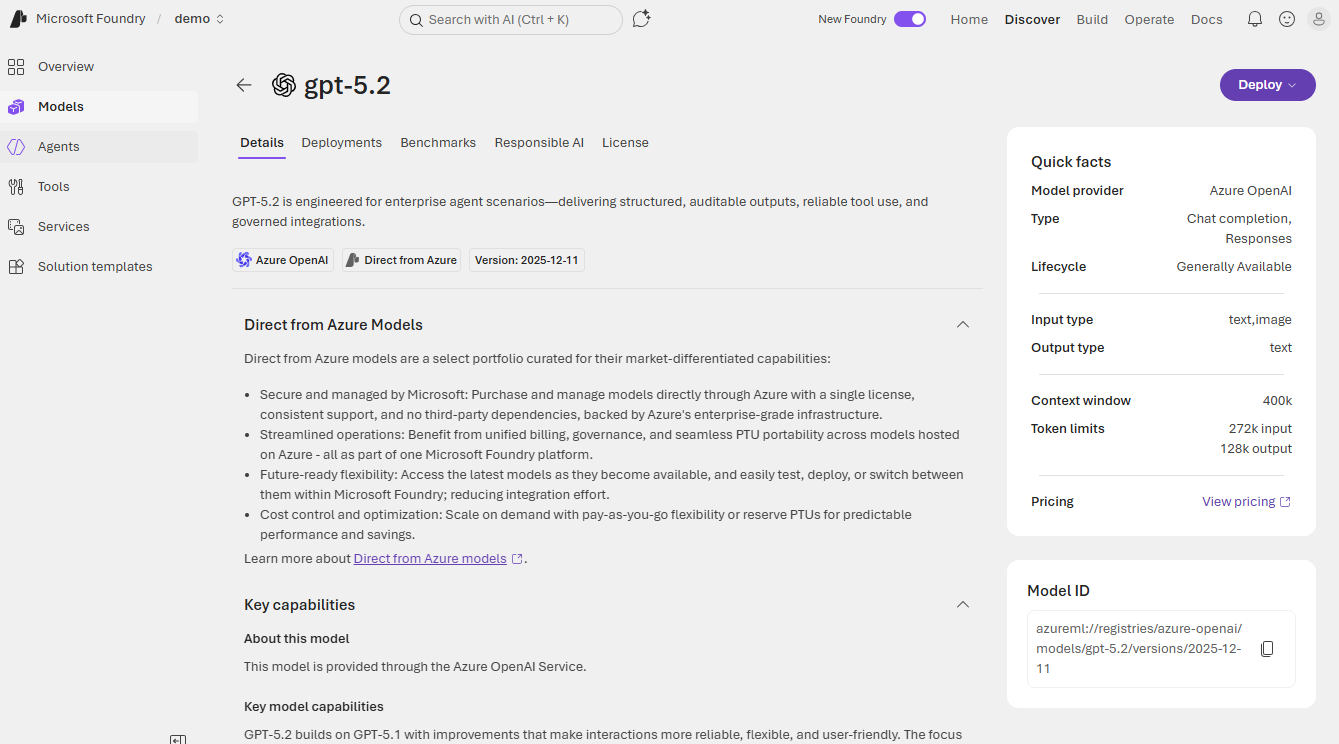This screenshot has width=1339, height=744.
Task: Copy the Model ID to clipboard
Action: 1267,649
